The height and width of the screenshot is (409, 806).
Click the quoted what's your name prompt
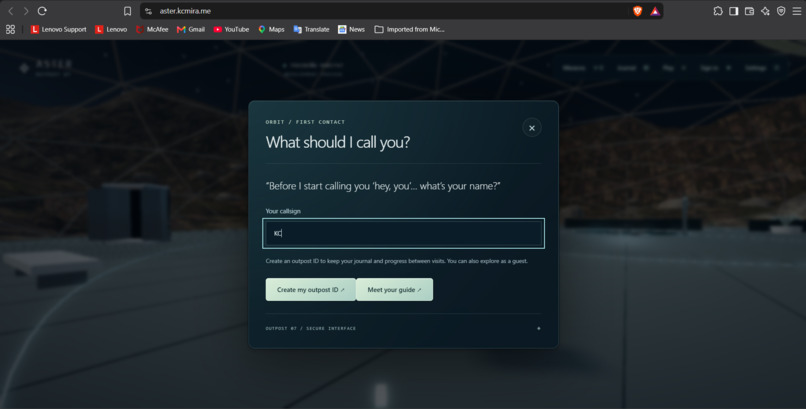point(383,186)
